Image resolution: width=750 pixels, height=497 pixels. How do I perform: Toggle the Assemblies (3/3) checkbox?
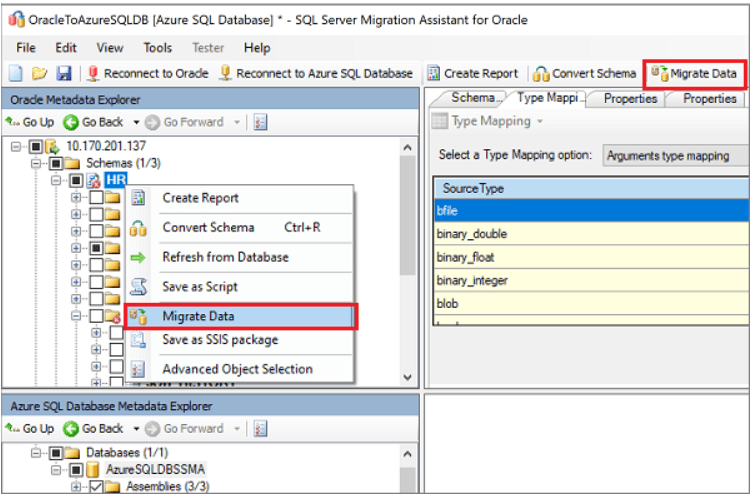click(96, 487)
